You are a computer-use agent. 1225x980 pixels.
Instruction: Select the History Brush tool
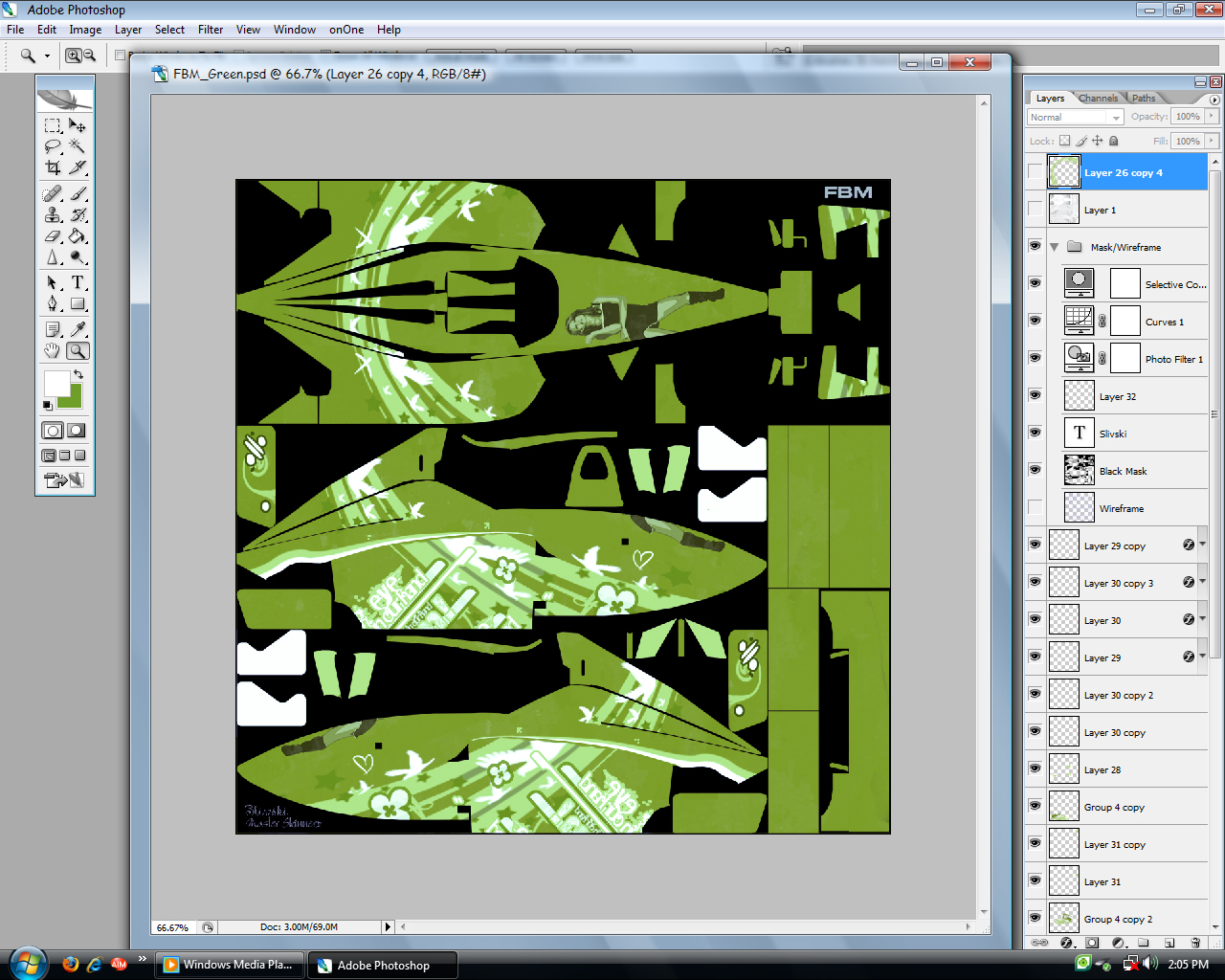coord(78,214)
